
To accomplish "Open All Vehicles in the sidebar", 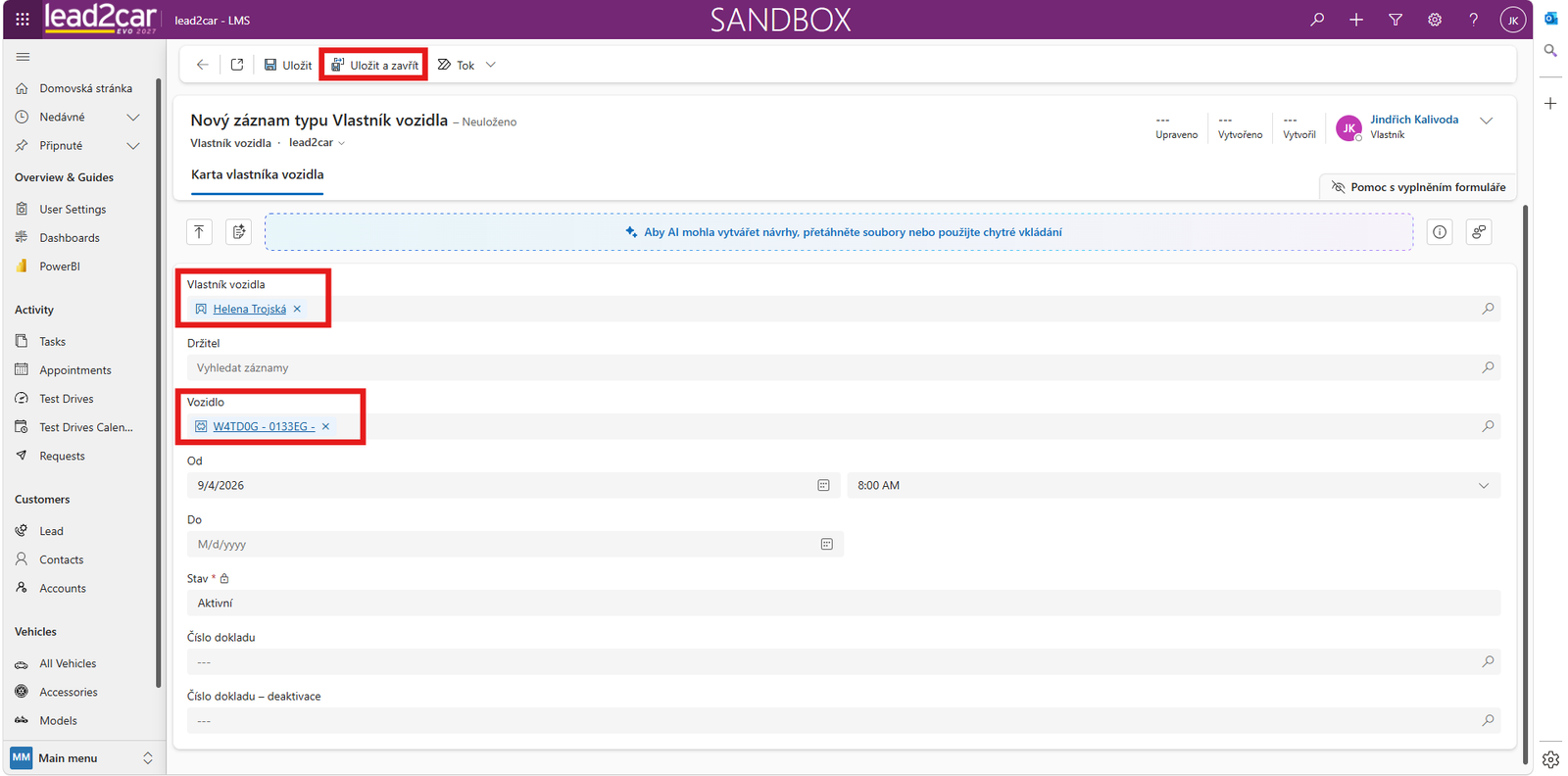I will pyautogui.click(x=68, y=663).
